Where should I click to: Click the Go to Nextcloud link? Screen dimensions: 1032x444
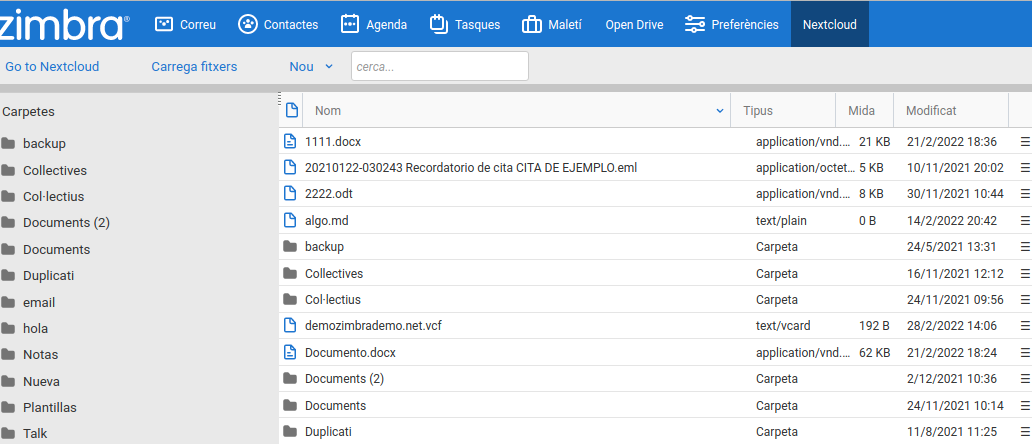point(52,67)
